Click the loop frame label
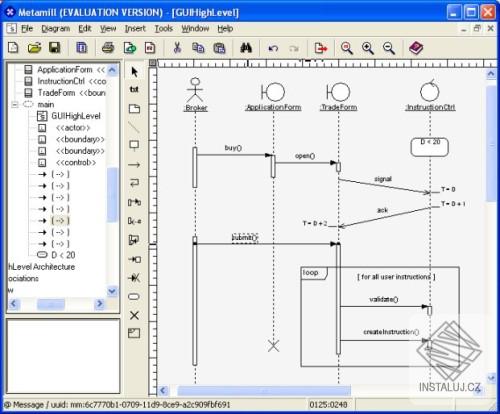500x414 pixels. tap(310, 273)
